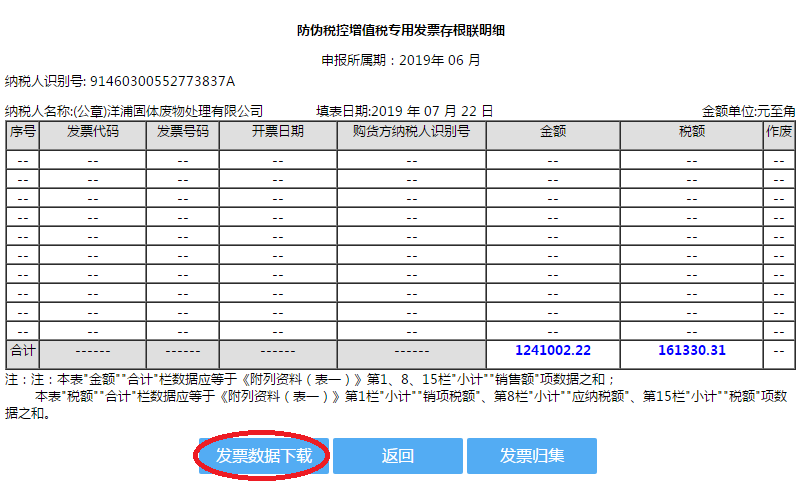Click the 发票代码 column header

(93, 136)
